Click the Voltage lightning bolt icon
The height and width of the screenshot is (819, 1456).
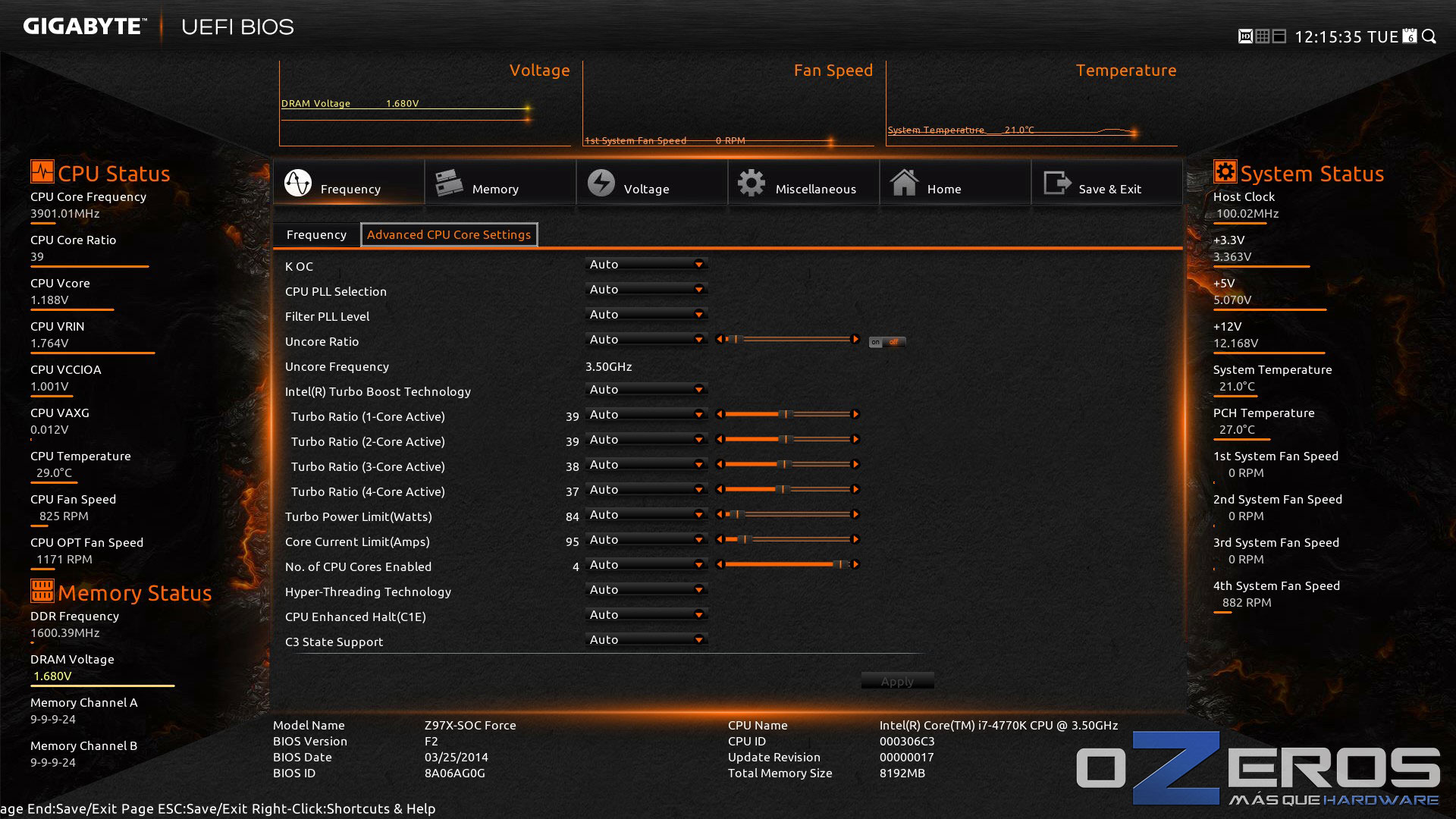point(601,183)
